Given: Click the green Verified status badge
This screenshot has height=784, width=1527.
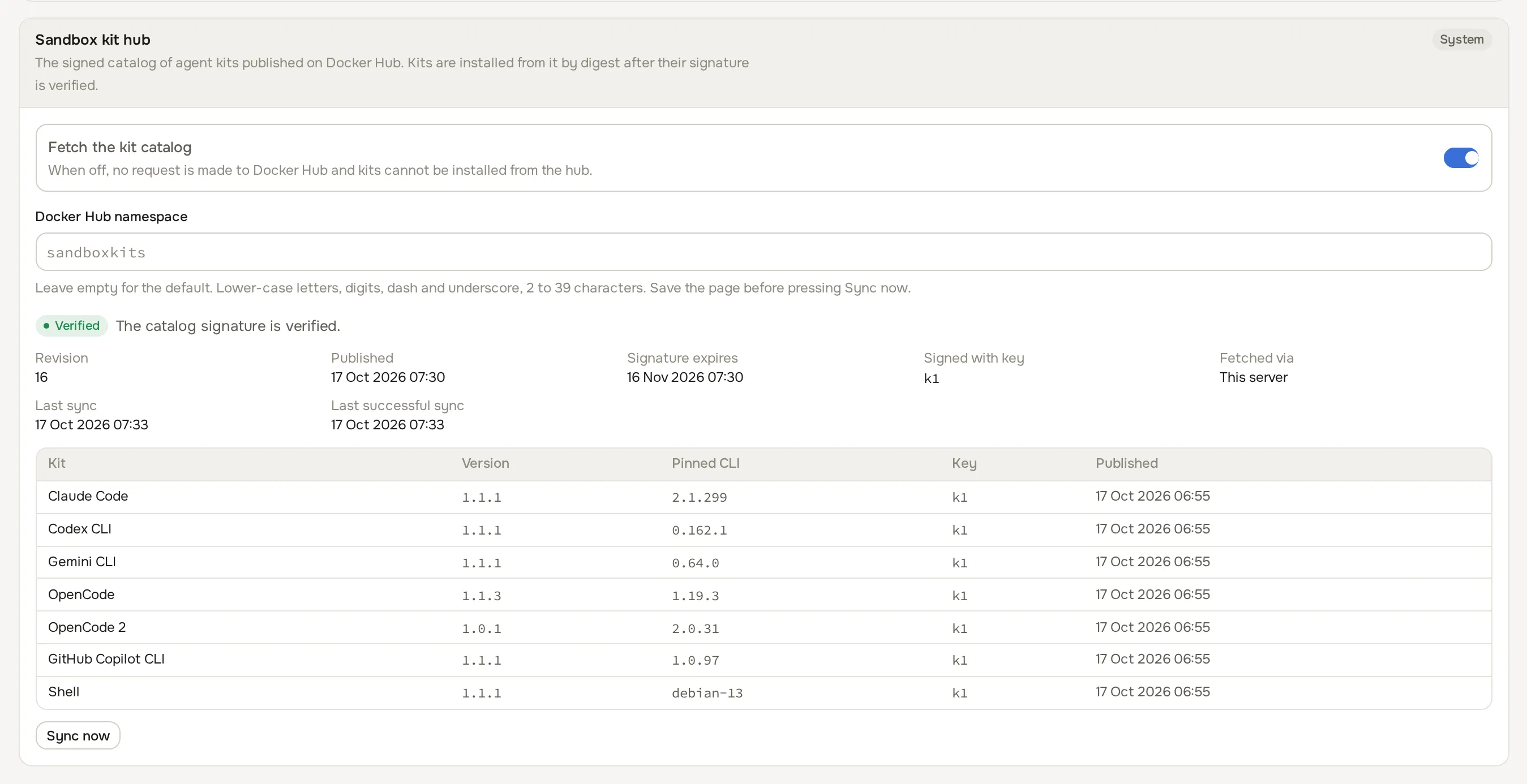Looking at the screenshot, I should tap(72, 325).
